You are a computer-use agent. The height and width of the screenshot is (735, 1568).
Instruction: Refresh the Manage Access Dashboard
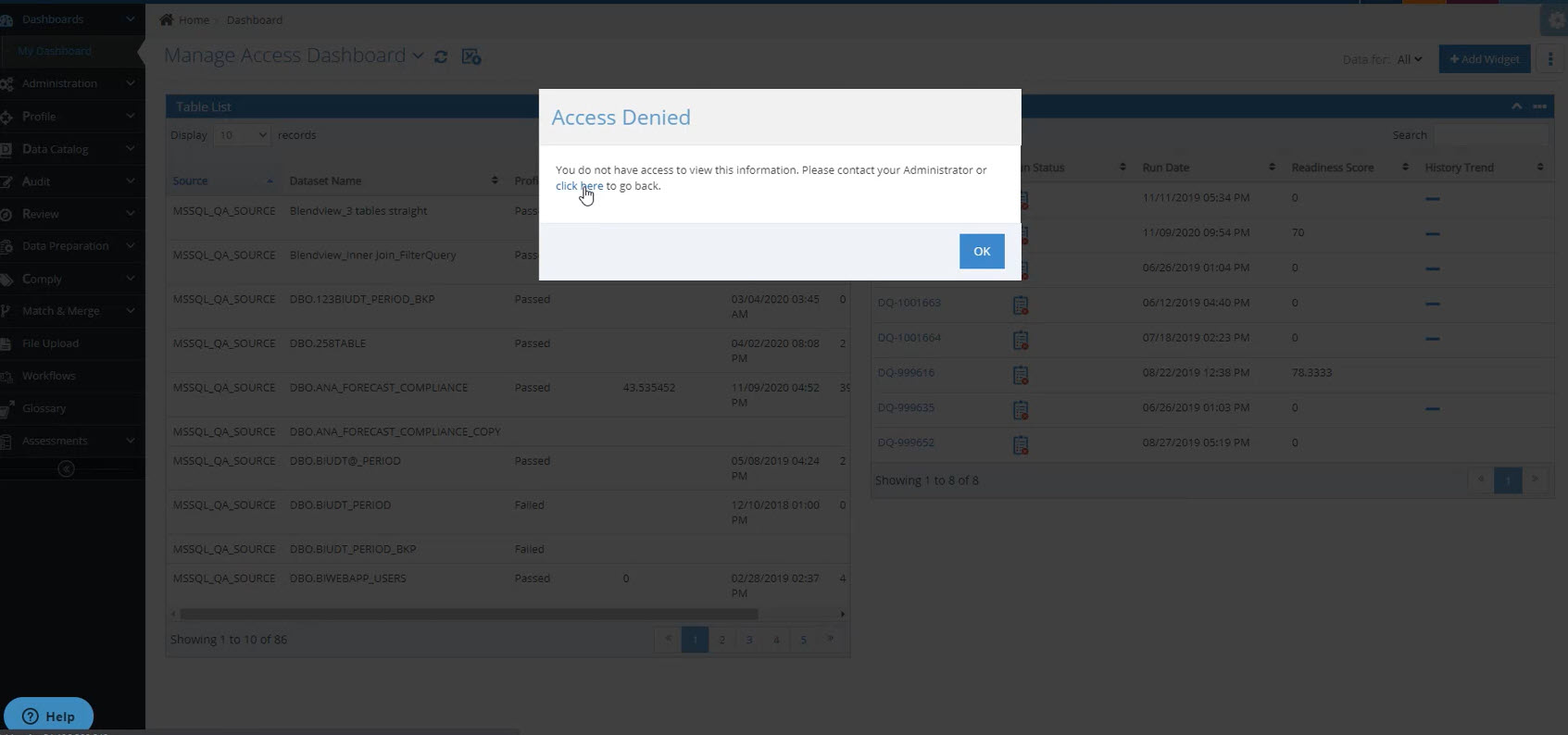[441, 57]
